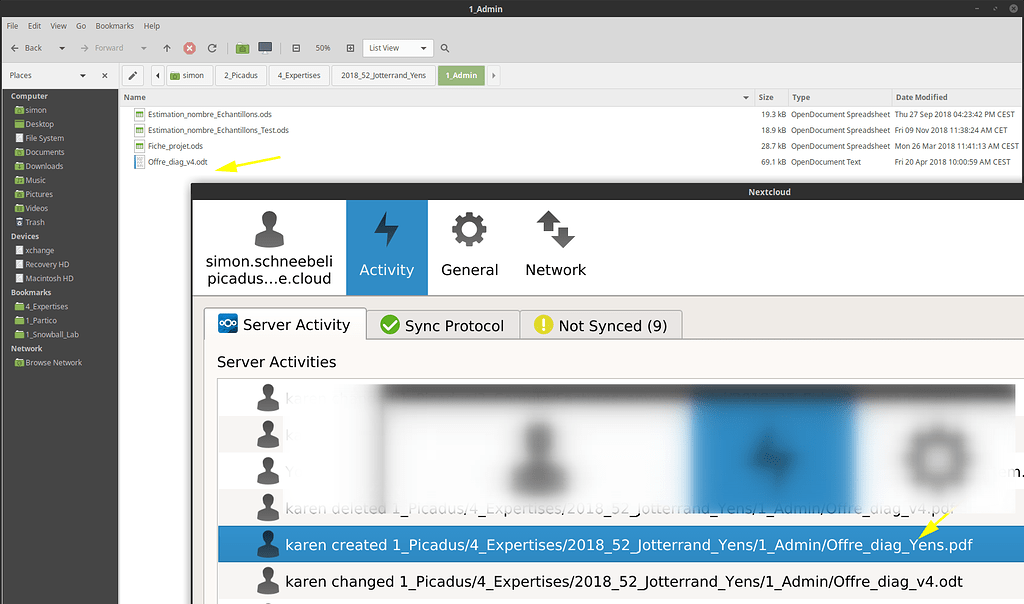Click the 1_Admin path button
Viewport: 1024px width, 604px height.
pos(462,76)
